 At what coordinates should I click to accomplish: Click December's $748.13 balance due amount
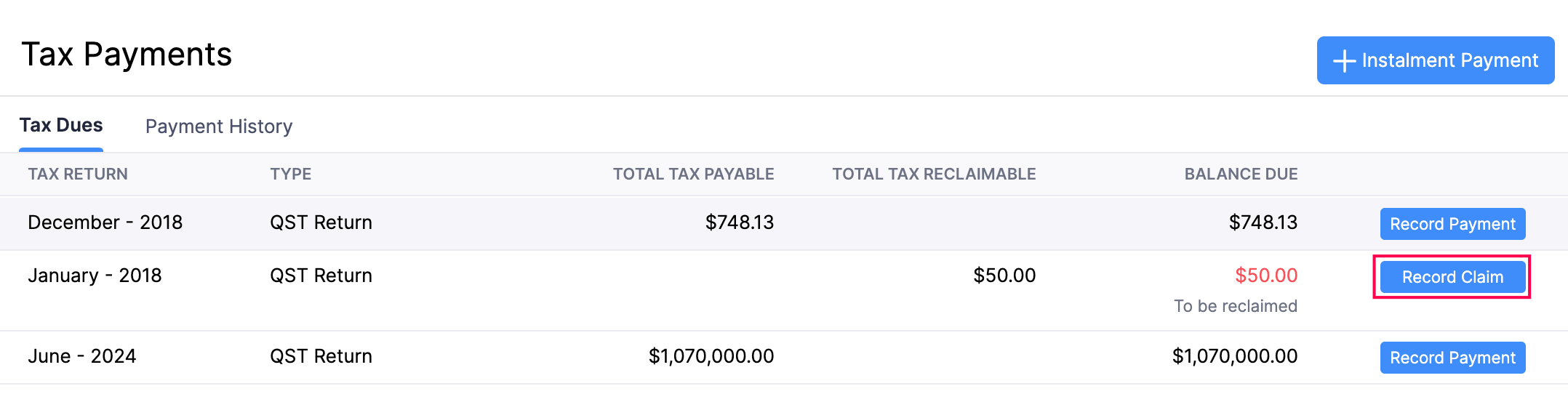tap(1263, 222)
